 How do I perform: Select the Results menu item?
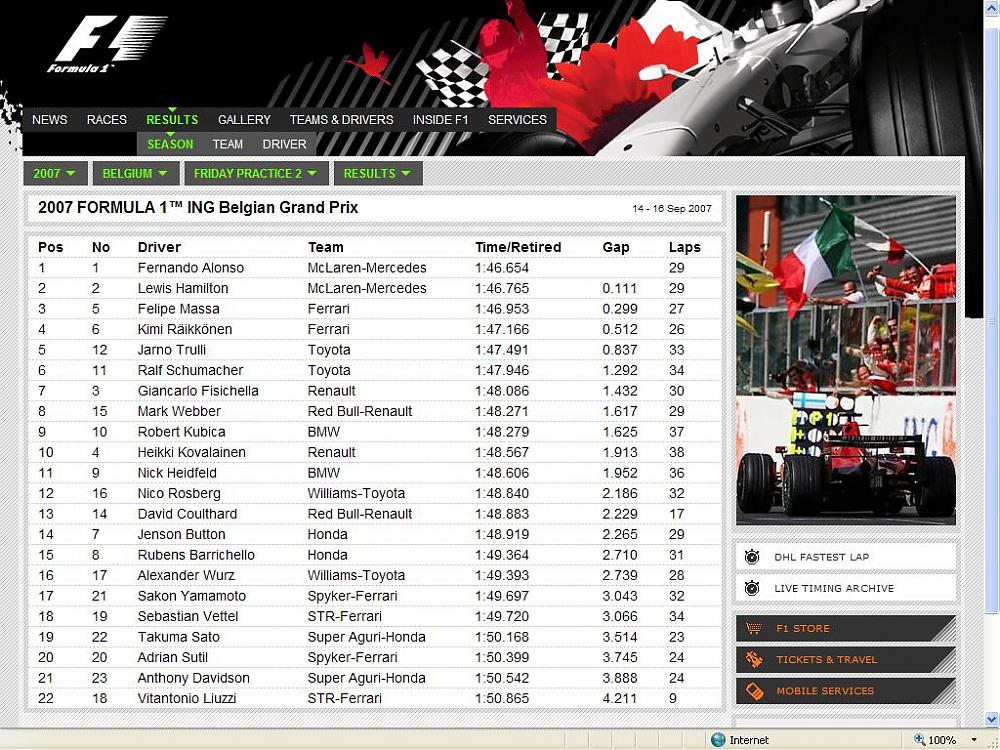(x=172, y=120)
